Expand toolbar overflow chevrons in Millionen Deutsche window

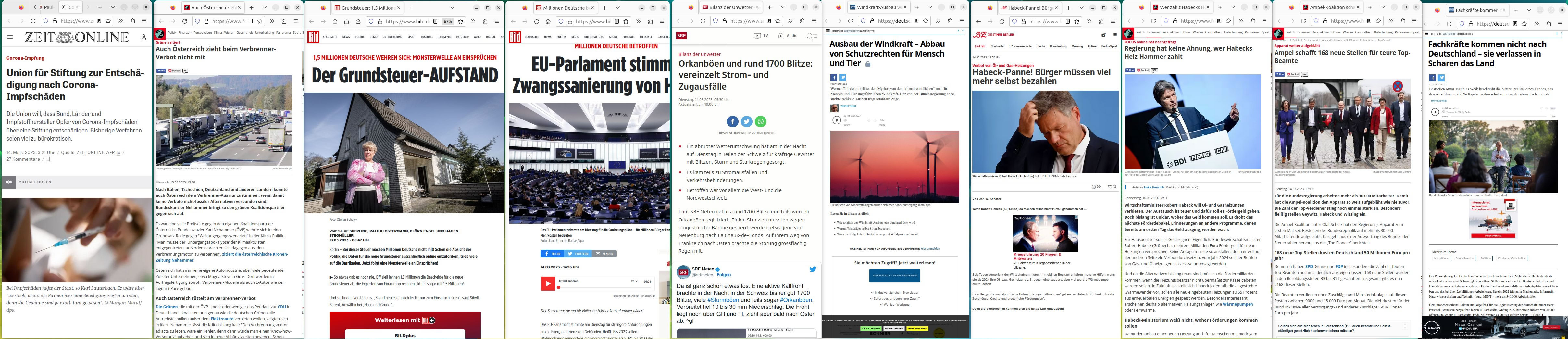point(638,21)
